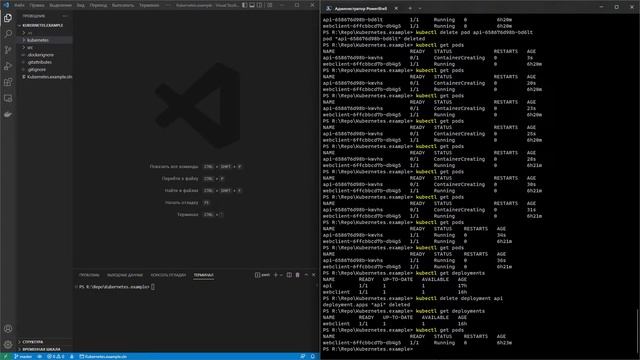The width and height of the screenshot is (640, 360).
Task: Open new terminal launch profile dropdown arrow
Action: click(281, 275)
